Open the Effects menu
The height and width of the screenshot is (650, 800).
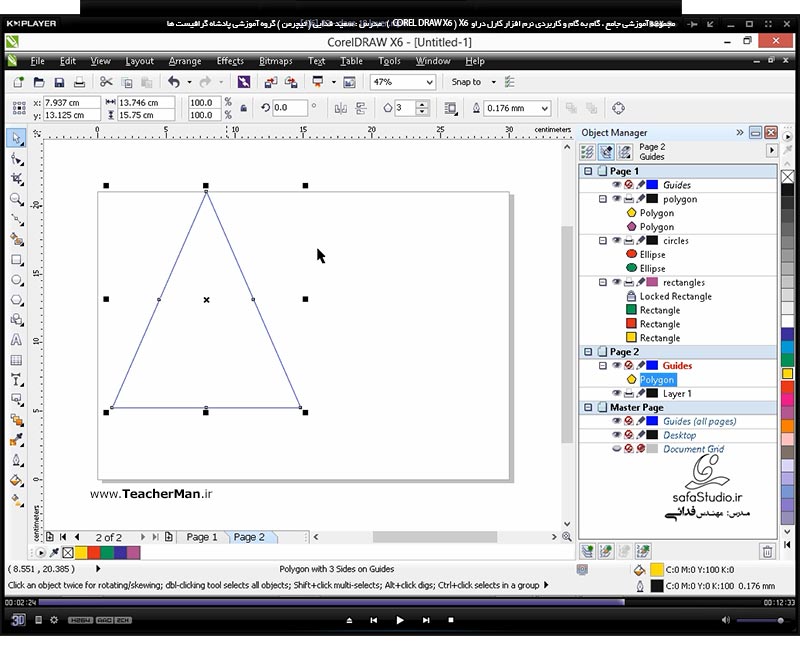230,61
